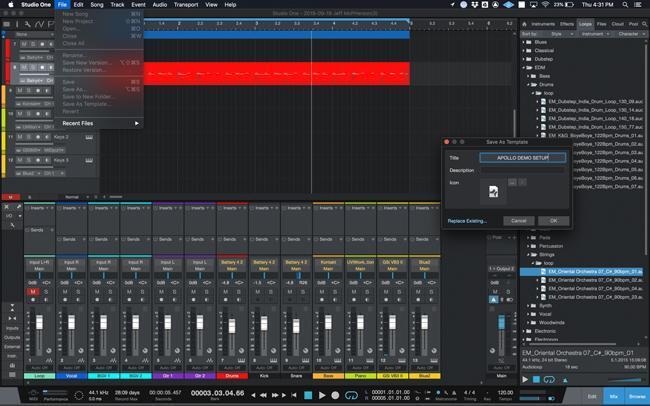Switch to the Instruments browser tab
Screen dimensions: 650x406
[543, 24]
